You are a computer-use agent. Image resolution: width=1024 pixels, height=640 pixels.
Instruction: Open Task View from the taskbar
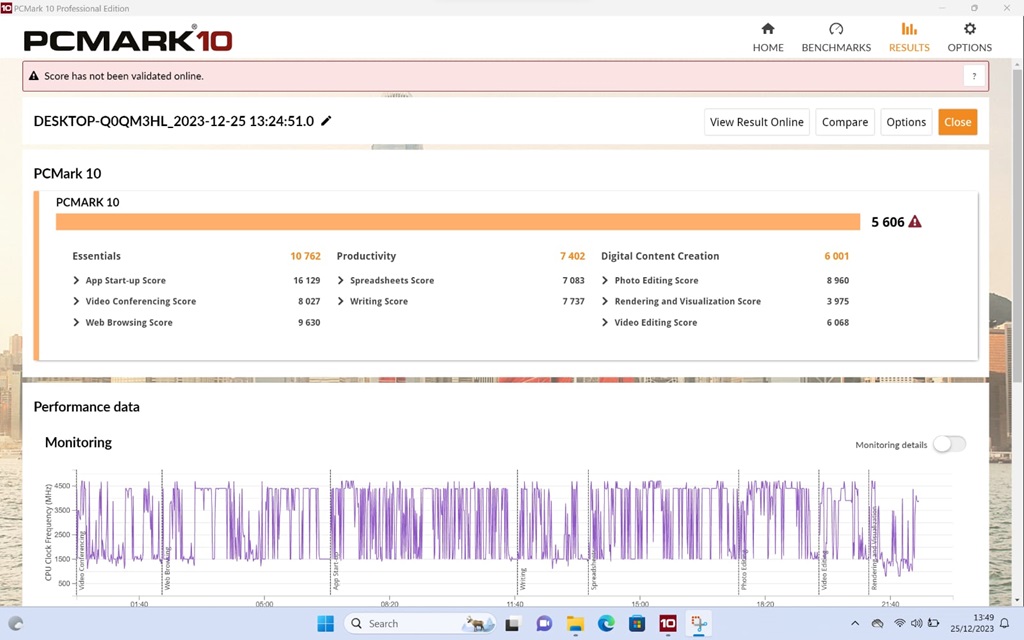click(x=512, y=624)
